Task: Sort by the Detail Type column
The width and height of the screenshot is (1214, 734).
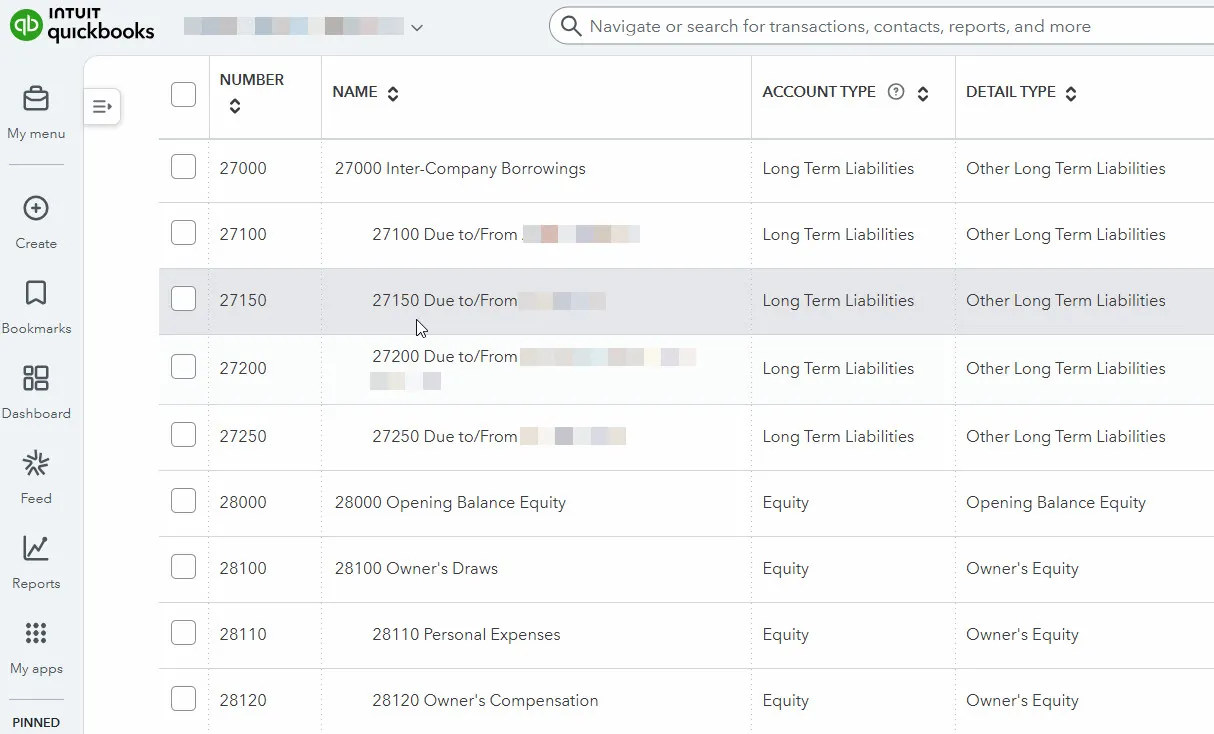Action: click(x=1071, y=93)
